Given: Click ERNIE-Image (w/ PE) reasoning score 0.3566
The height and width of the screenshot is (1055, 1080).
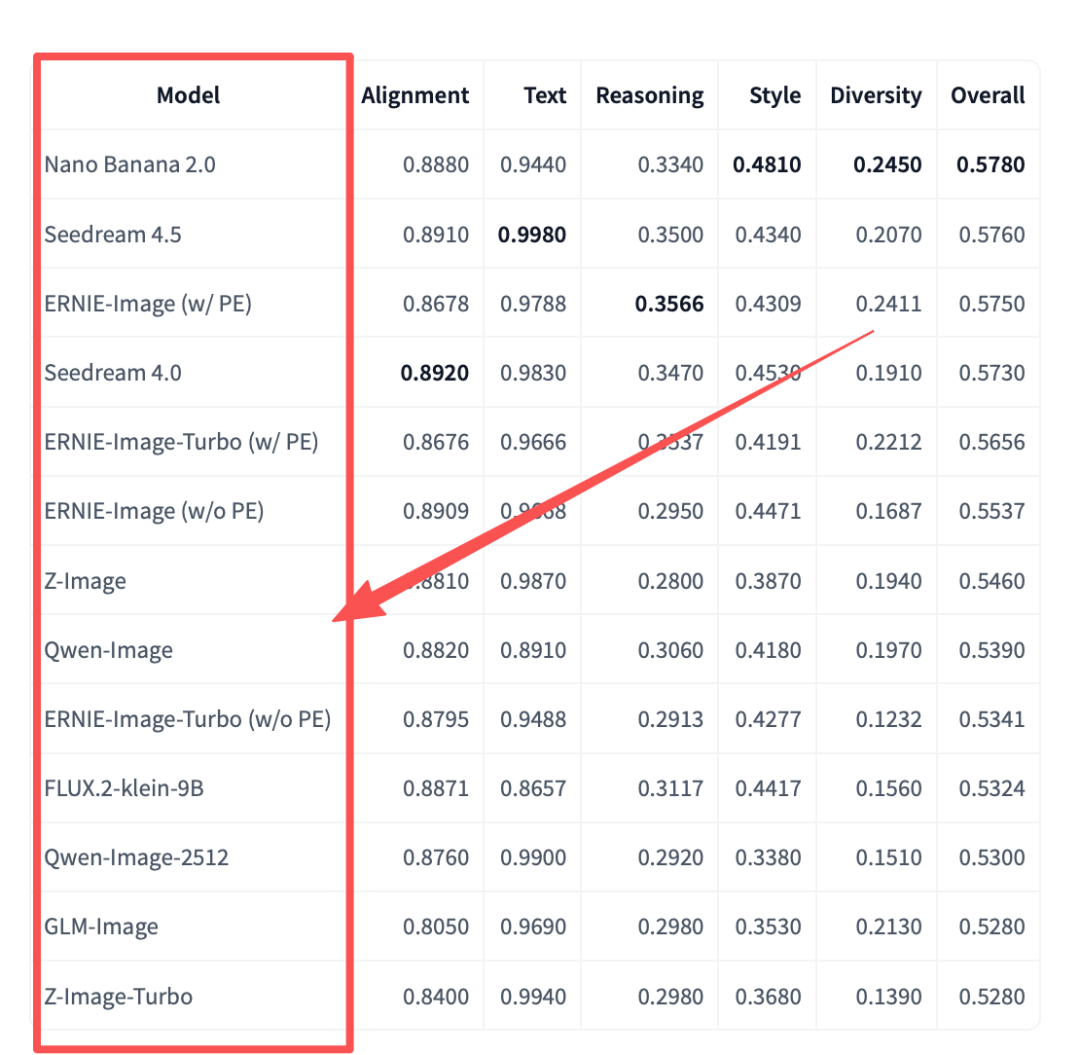Looking at the screenshot, I should [669, 304].
